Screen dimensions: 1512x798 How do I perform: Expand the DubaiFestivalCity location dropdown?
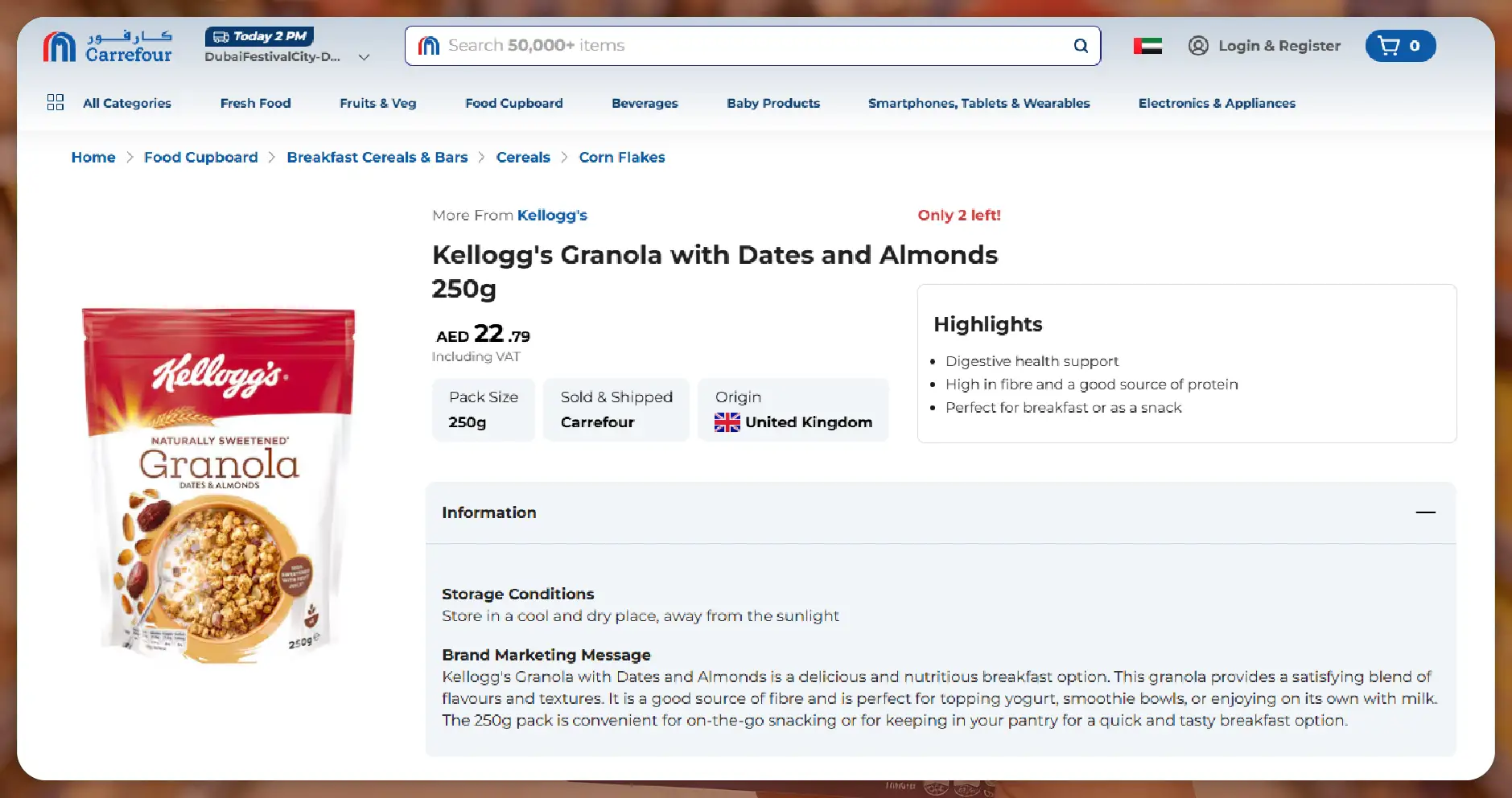point(364,56)
